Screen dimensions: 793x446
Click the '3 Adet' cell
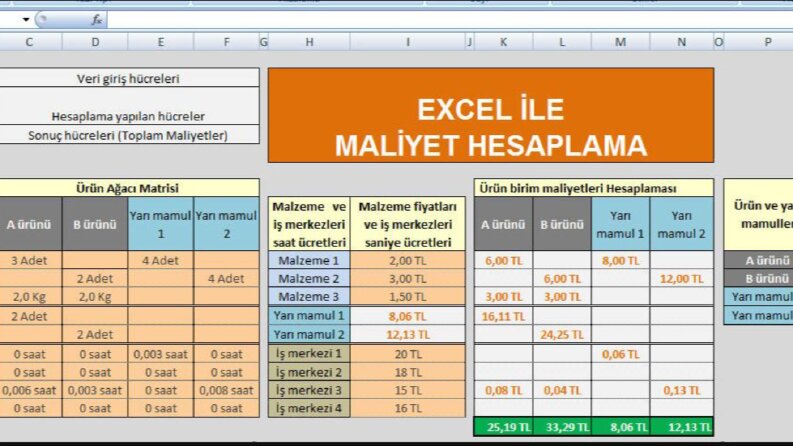[29, 260]
